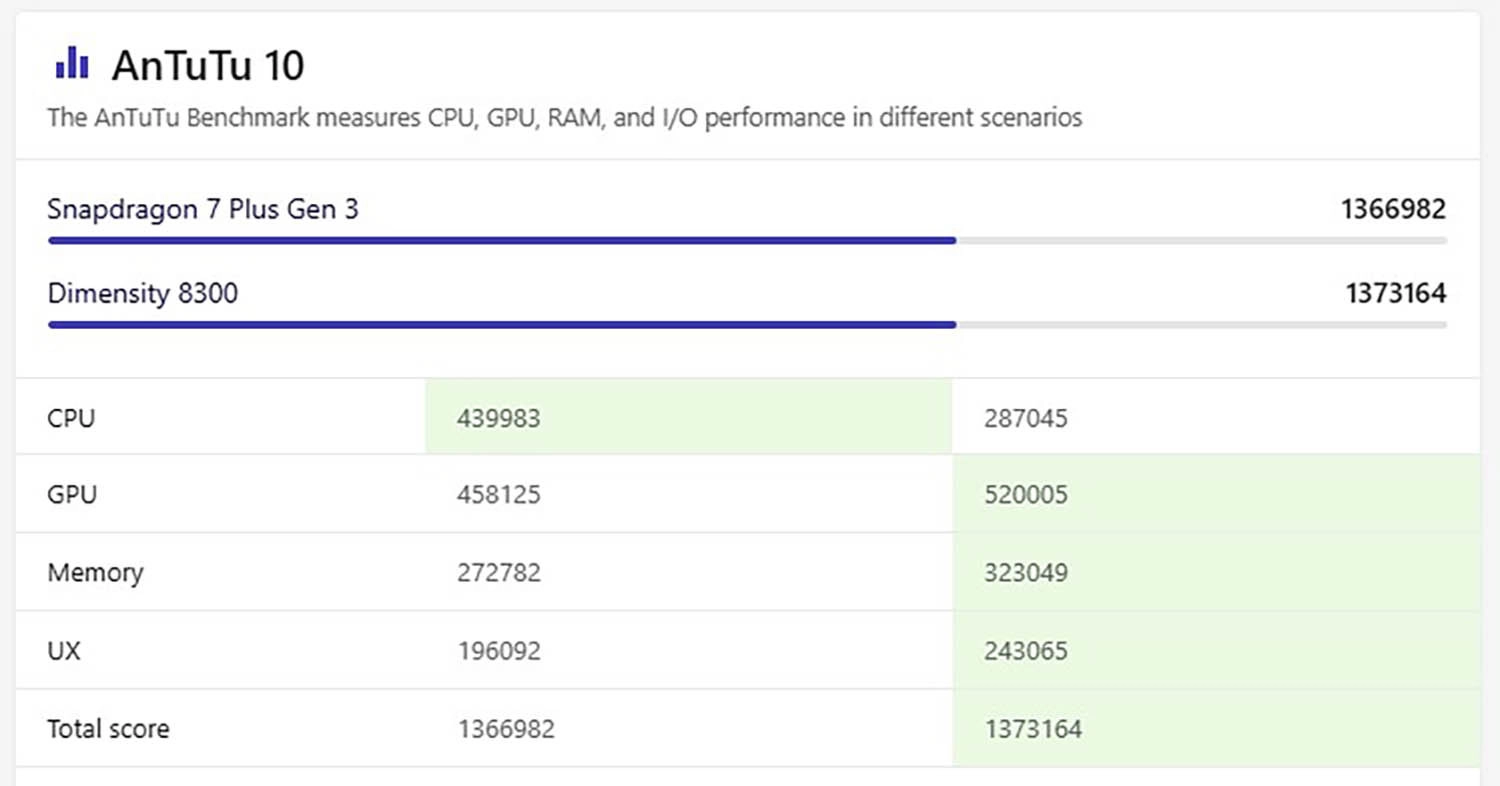Click the Snapdragon 7 Plus Gen 3 progress bar

pos(747,241)
